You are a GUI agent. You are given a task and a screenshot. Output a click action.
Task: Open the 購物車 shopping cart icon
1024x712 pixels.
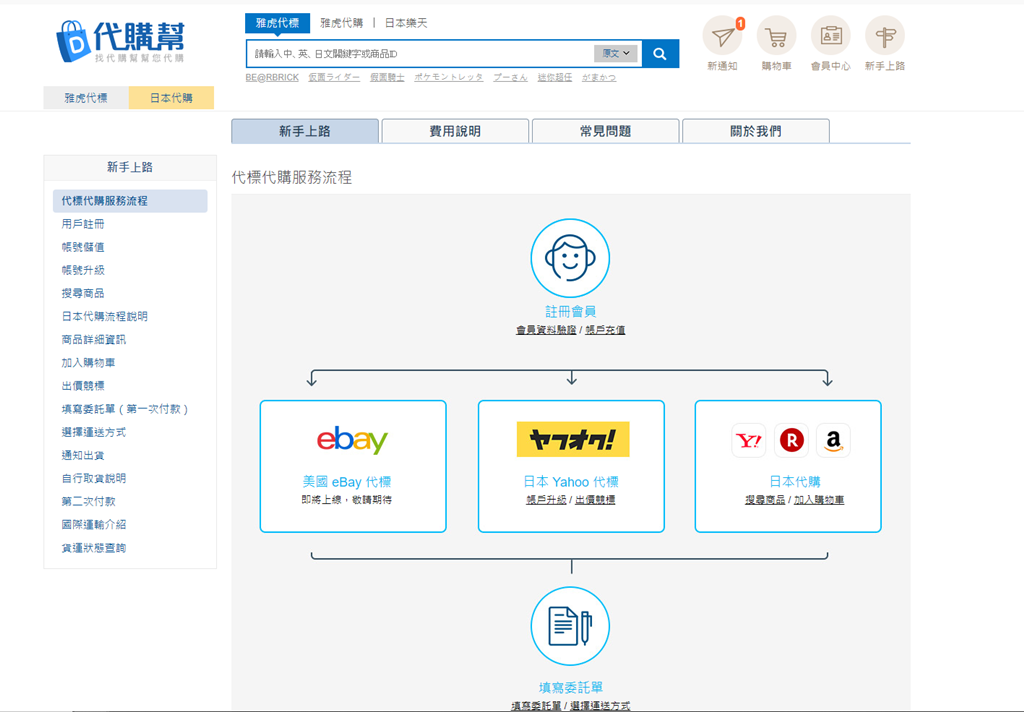click(x=776, y=37)
